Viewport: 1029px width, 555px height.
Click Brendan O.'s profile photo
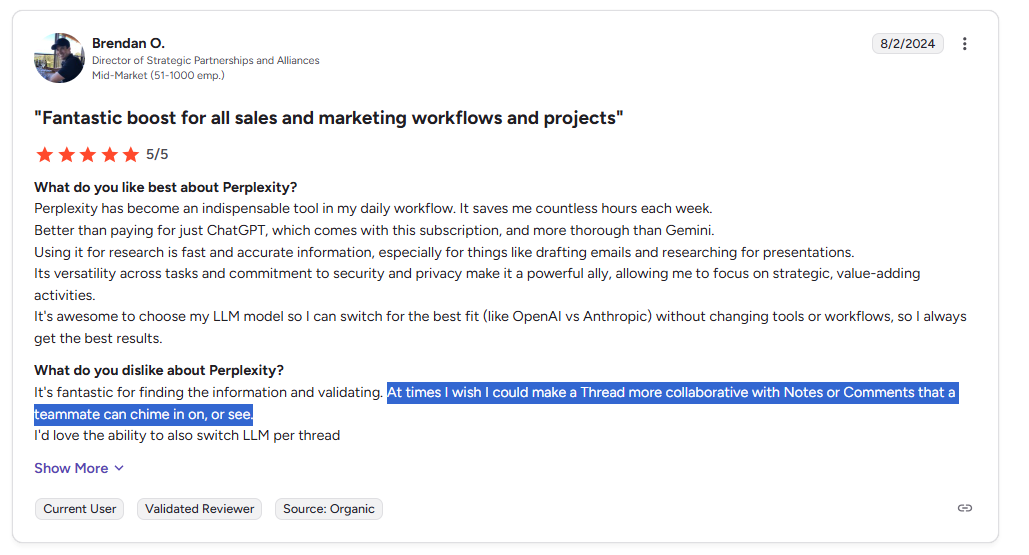click(x=59, y=58)
